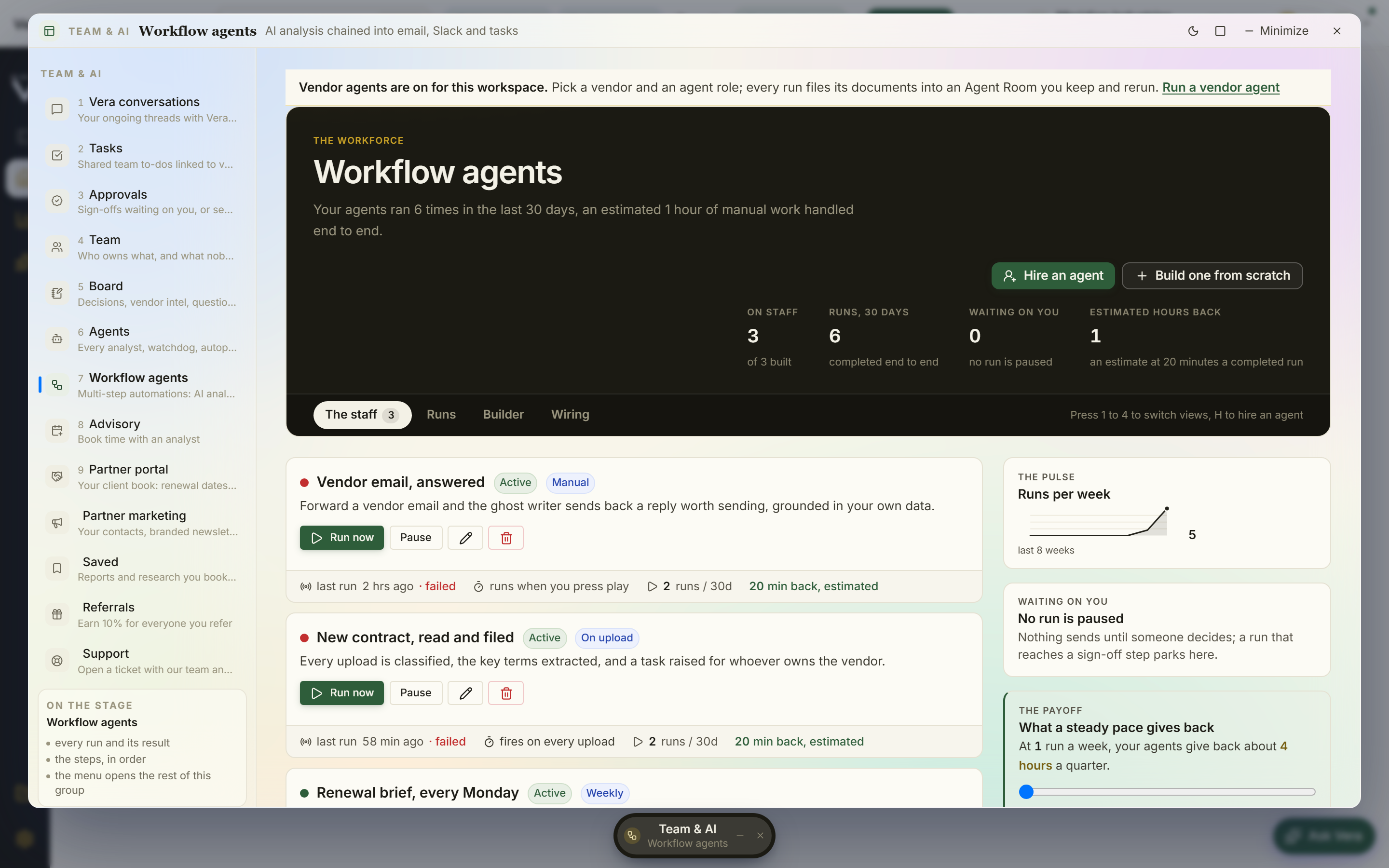Screen dimensions: 1389x868
Task: Open Partner portal menu item
Action: [142, 477]
